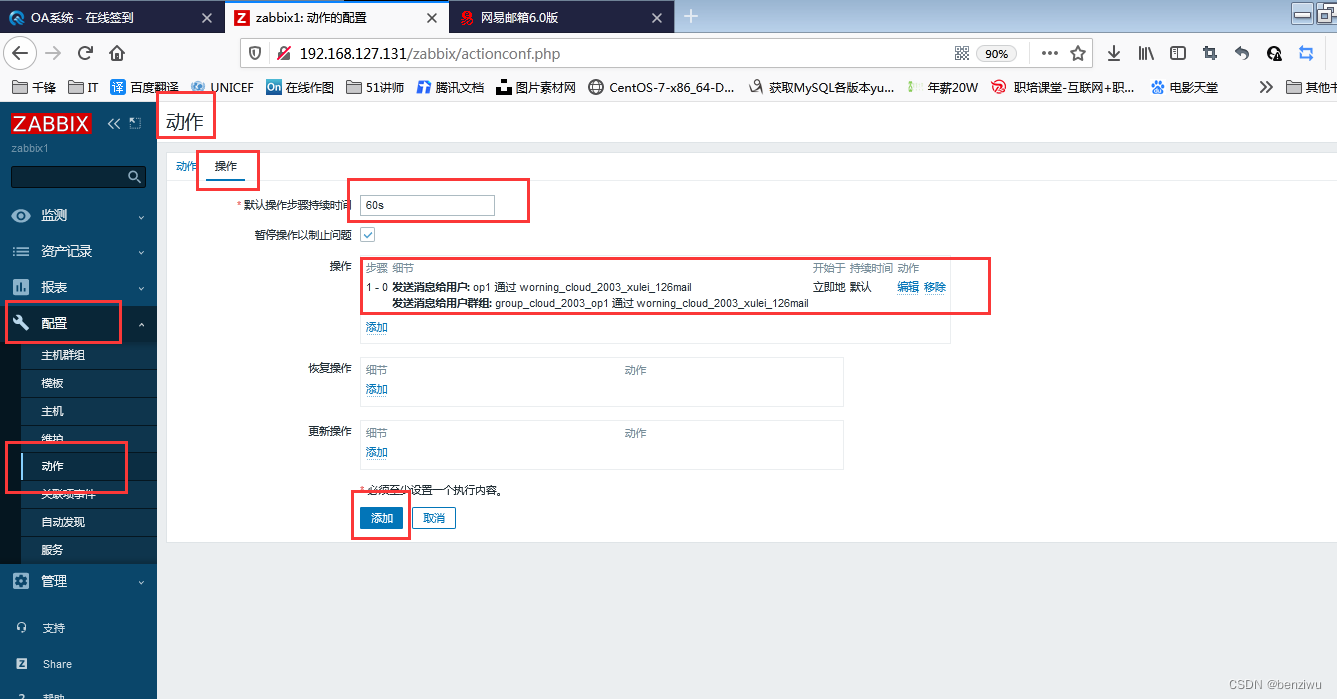1337x699 pixels.
Task: Switch to the 操作 tab
Action: tap(226, 167)
